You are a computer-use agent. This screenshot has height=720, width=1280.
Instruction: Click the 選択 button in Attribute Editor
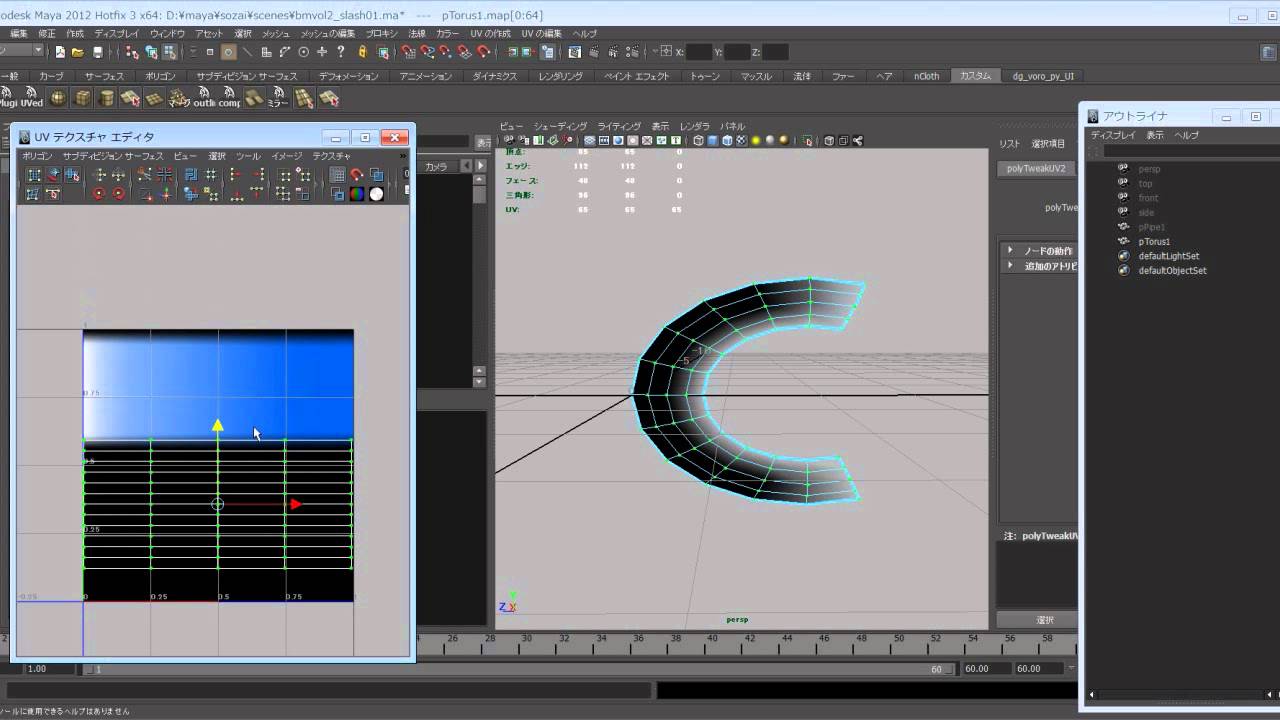point(1044,620)
